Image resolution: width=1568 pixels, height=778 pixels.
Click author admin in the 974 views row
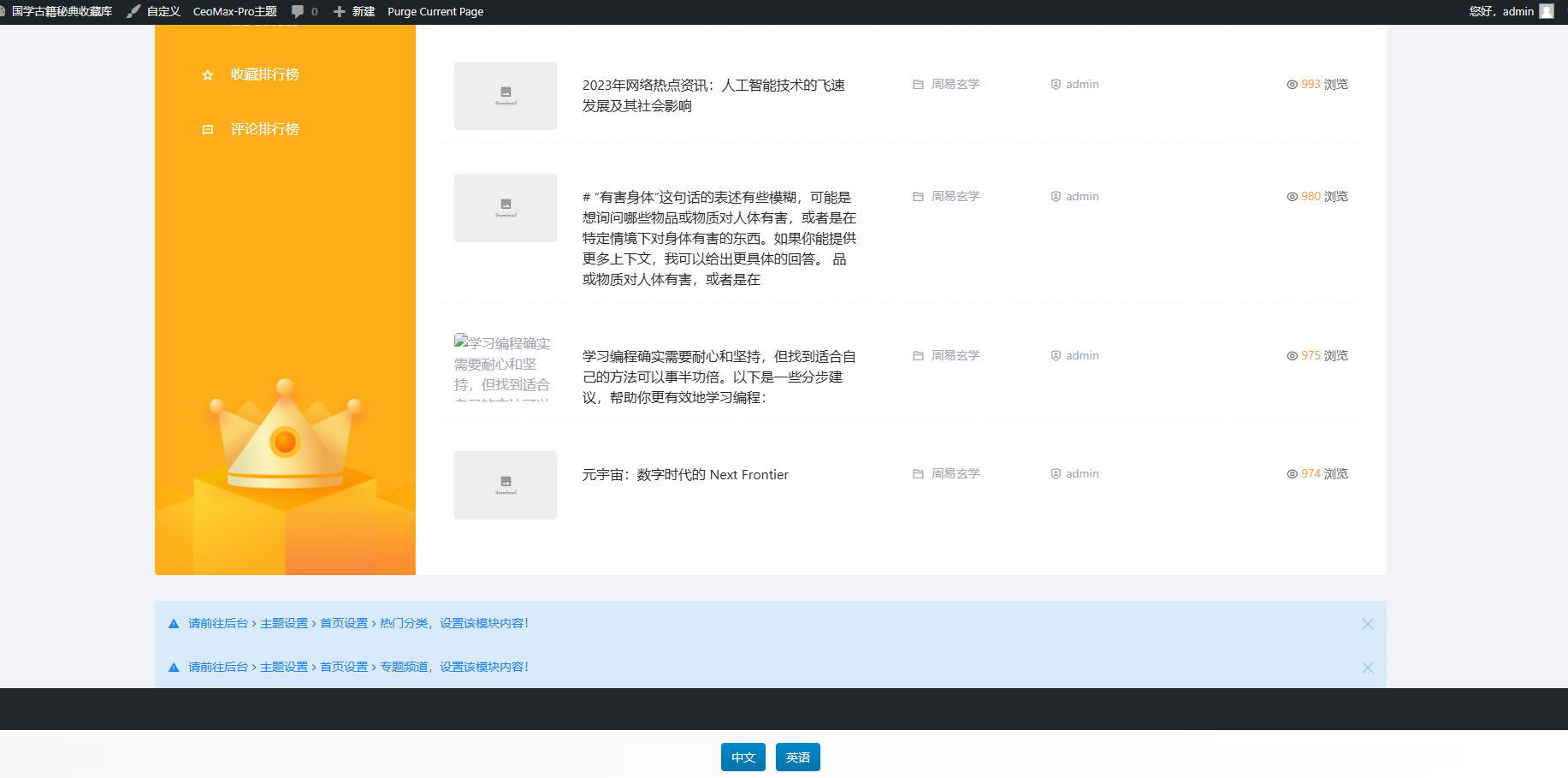tap(1082, 473)
